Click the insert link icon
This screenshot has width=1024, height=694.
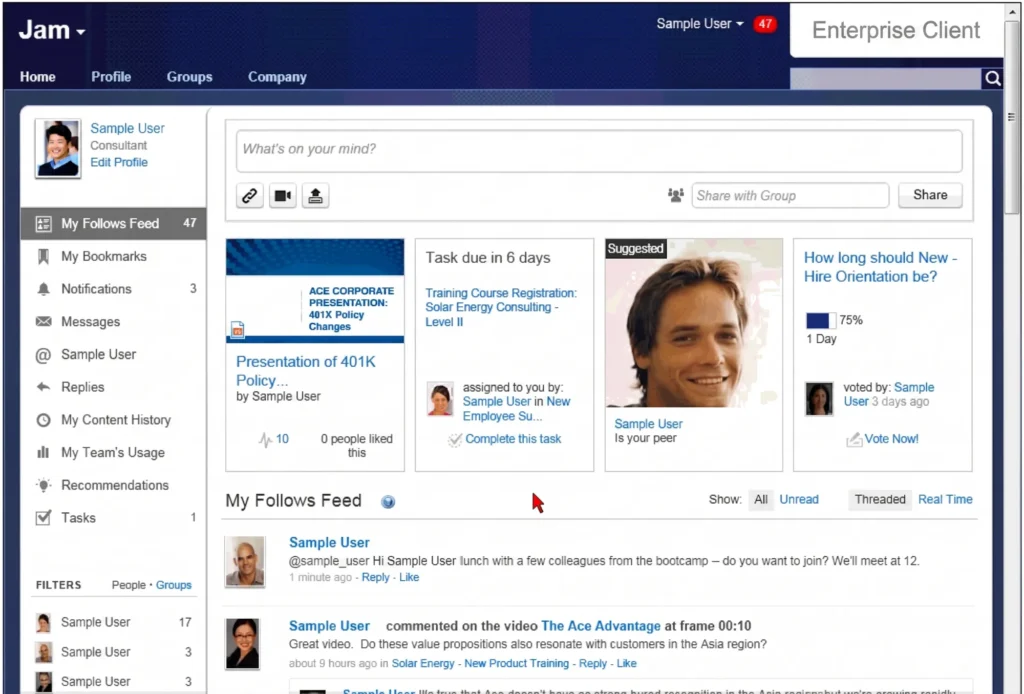click(x=249, y=195)
